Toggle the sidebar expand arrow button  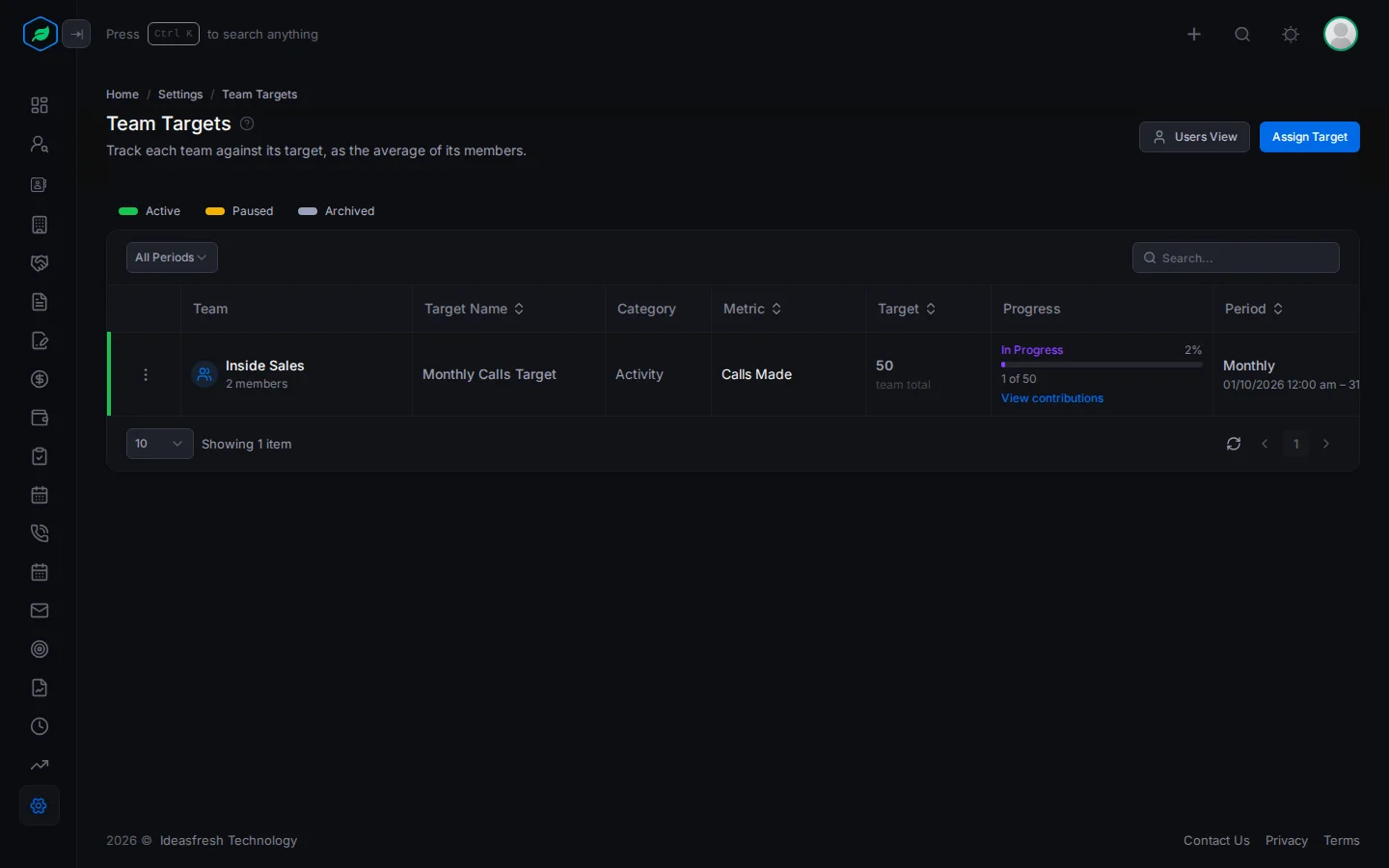pyautogui.click(x=76, y=34)
